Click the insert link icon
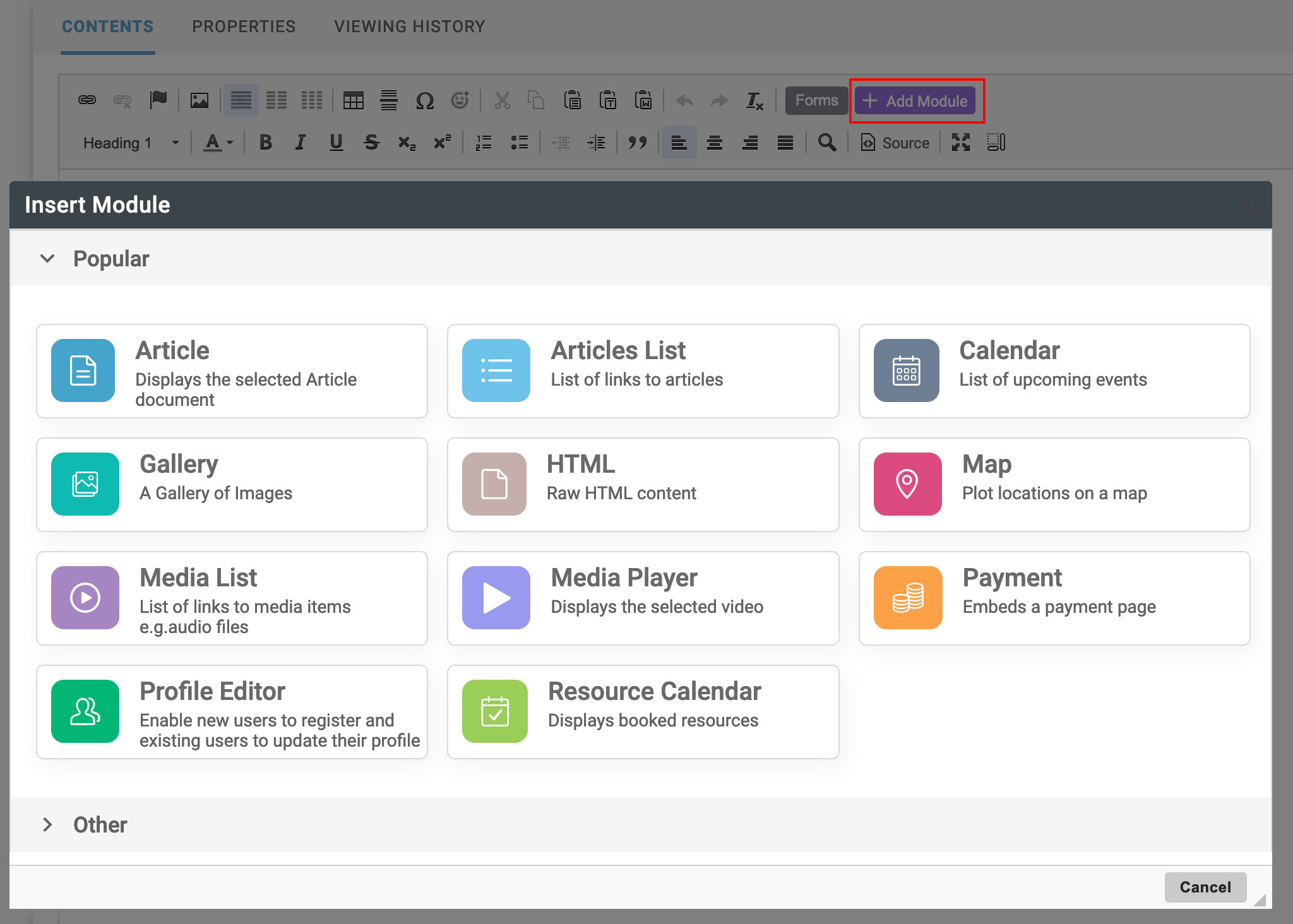The image size is (1293, 924). tap(87, 100)
